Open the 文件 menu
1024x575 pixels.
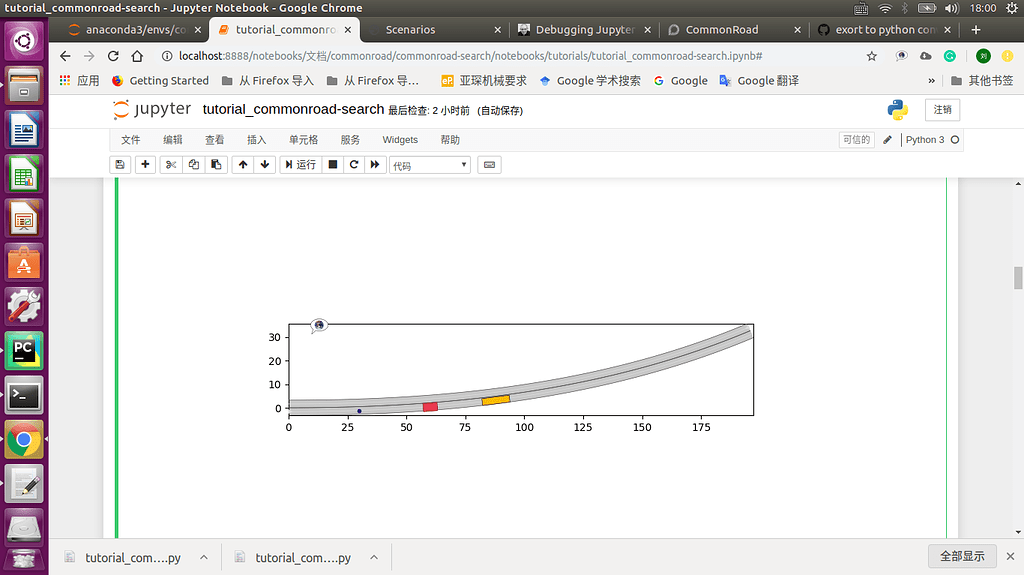(131, 140)
